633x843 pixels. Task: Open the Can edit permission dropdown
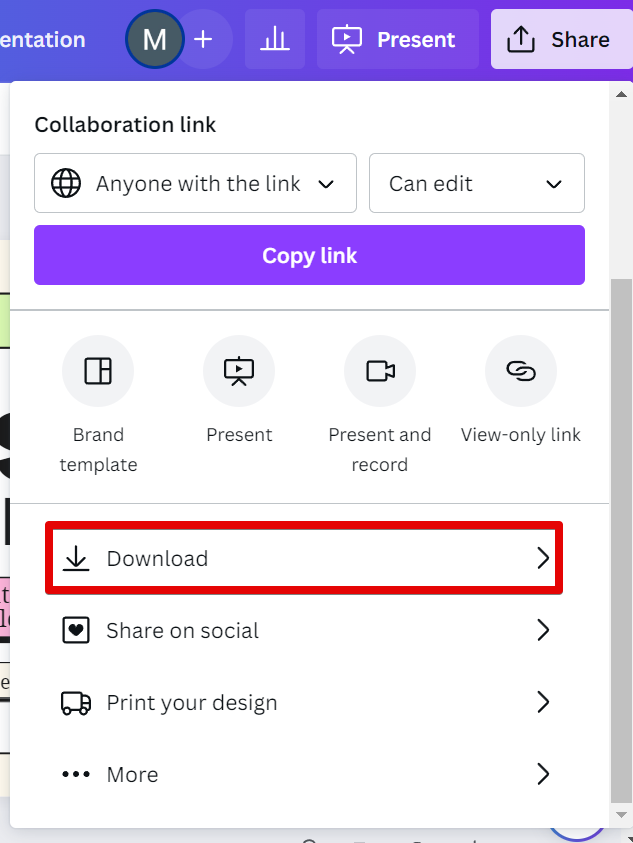[x=476, y=183]
